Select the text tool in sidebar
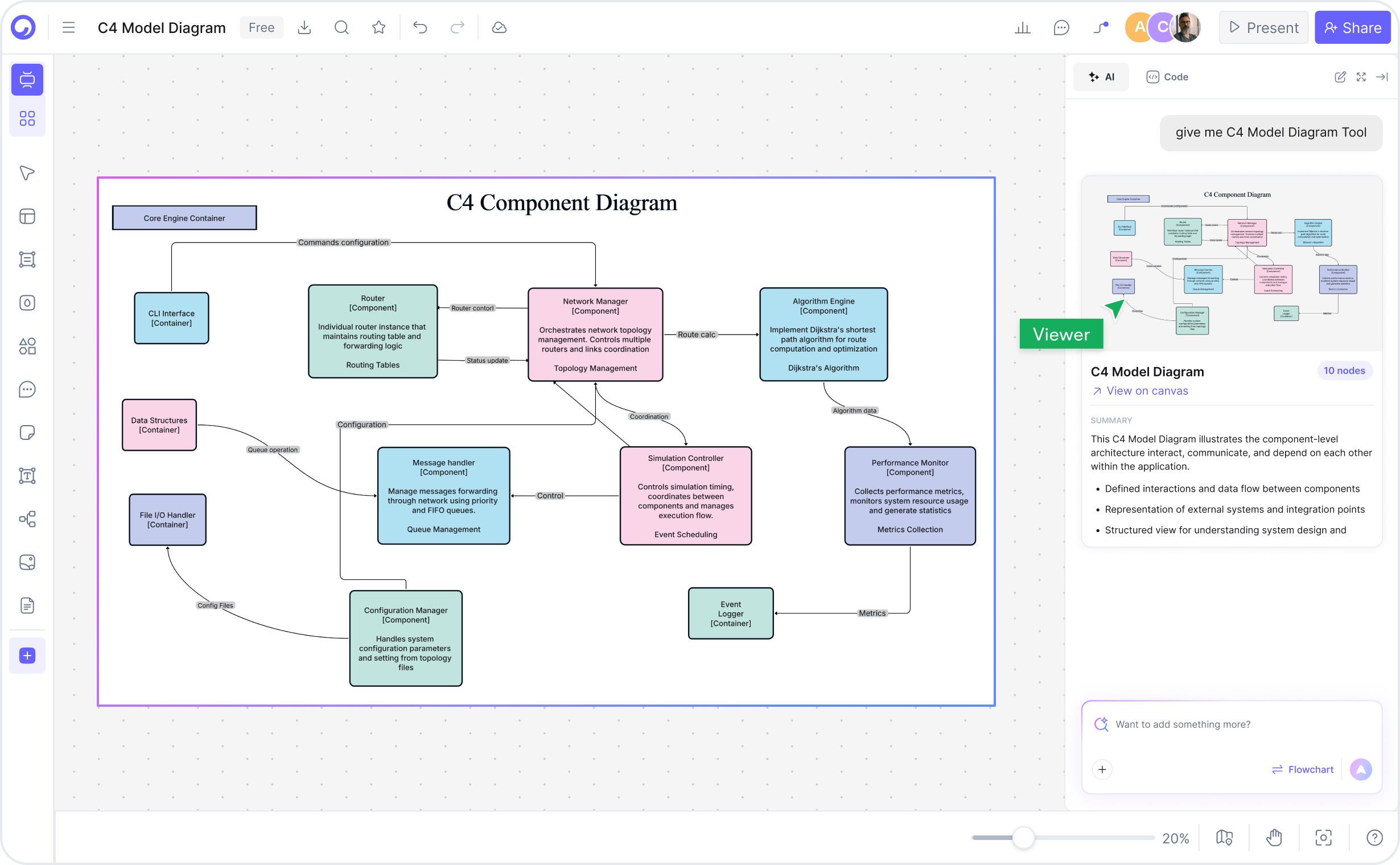The width and height of the screenshot is (1400, 865). pos(27,475)
